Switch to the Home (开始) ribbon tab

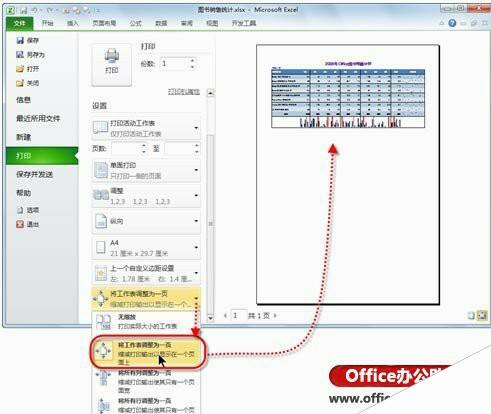tap(48, 23)
